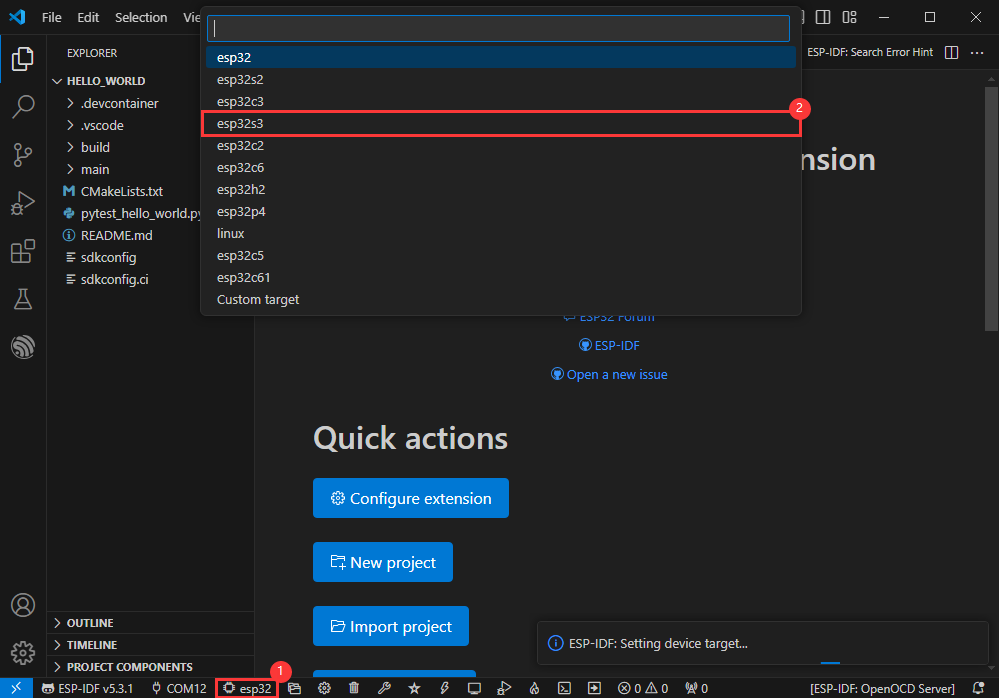Click the Open a new issue link

click(616, 374)
